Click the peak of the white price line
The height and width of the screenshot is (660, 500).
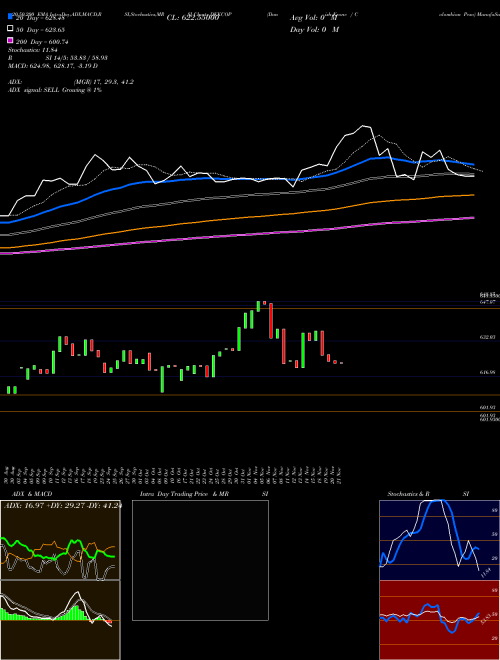(363, 126)
